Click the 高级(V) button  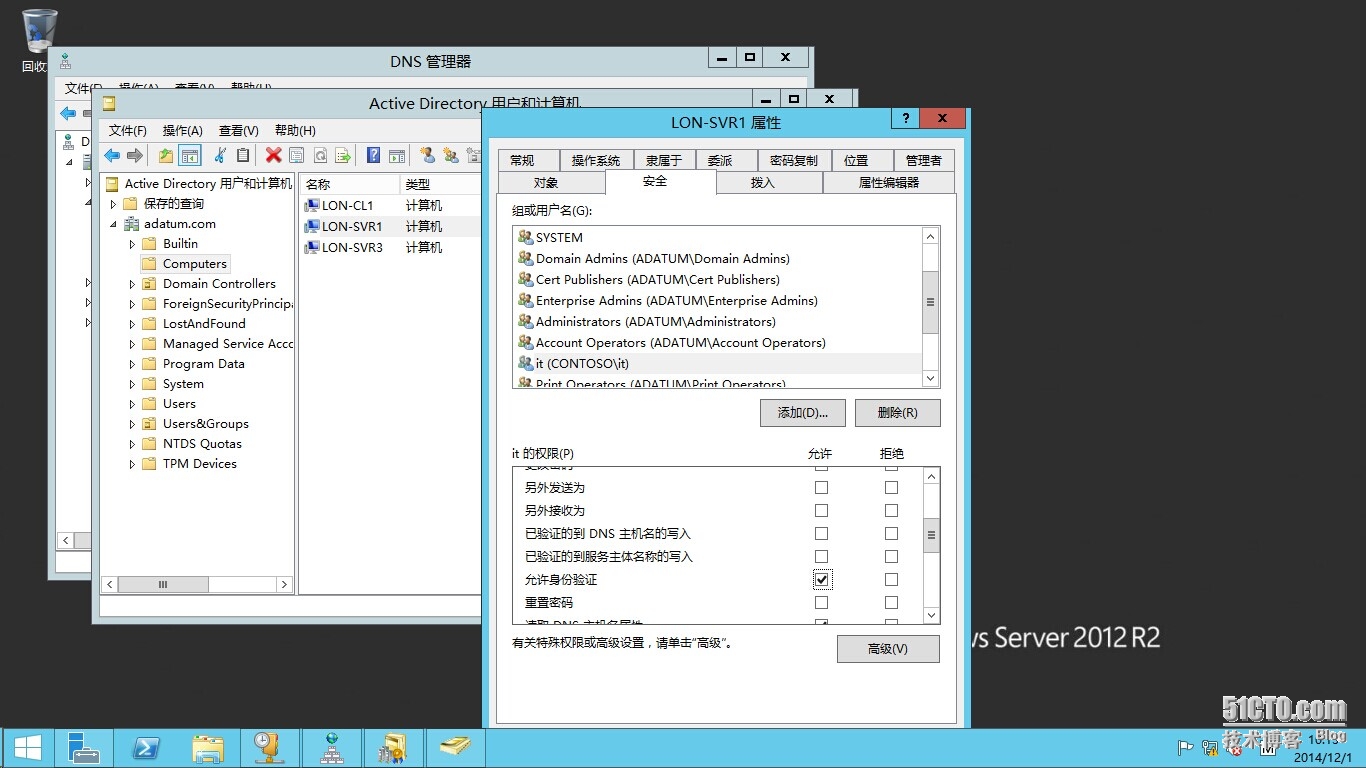coord(888,649)
